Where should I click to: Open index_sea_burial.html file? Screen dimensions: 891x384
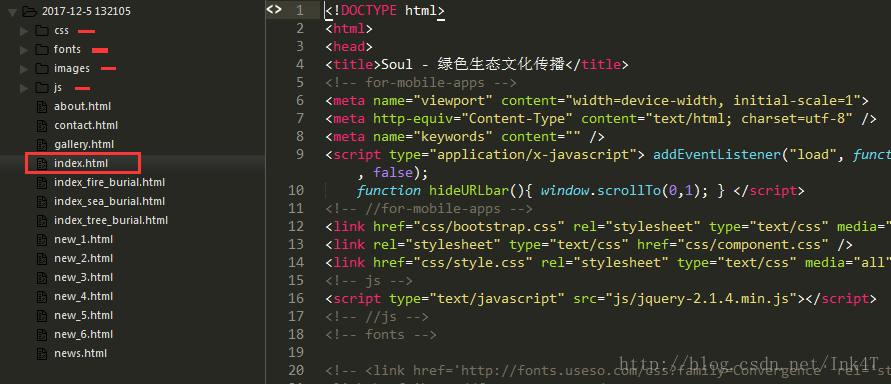(x=109, y=201)
